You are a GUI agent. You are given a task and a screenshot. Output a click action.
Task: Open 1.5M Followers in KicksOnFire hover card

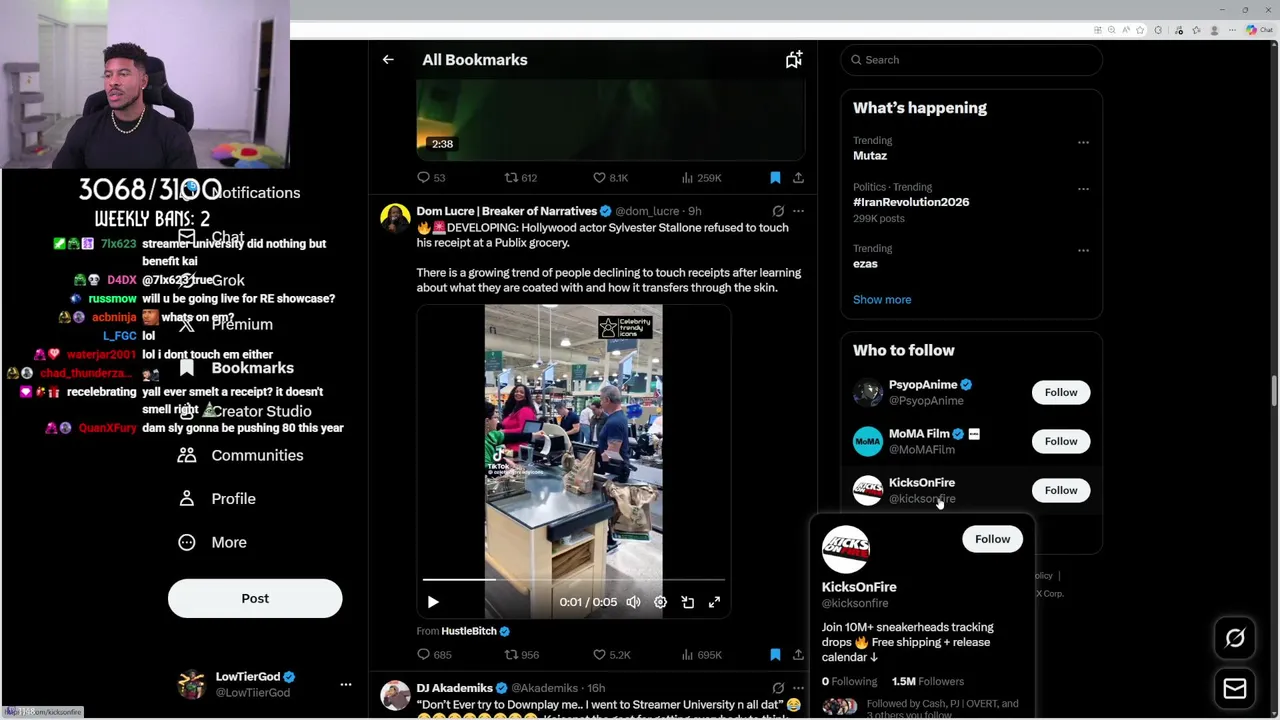coord(928,681)
